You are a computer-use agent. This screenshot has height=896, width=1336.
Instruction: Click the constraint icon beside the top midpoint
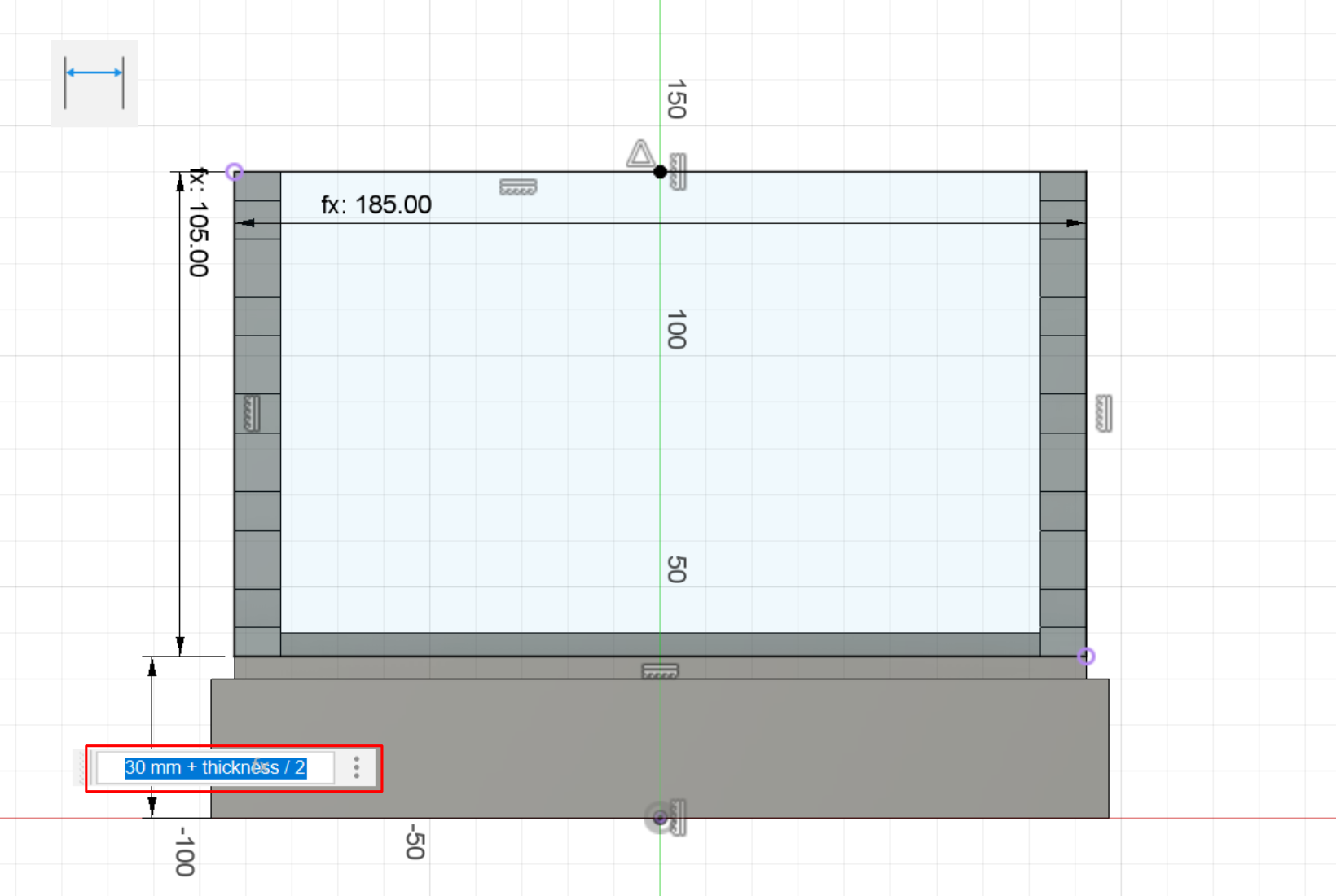678,172
